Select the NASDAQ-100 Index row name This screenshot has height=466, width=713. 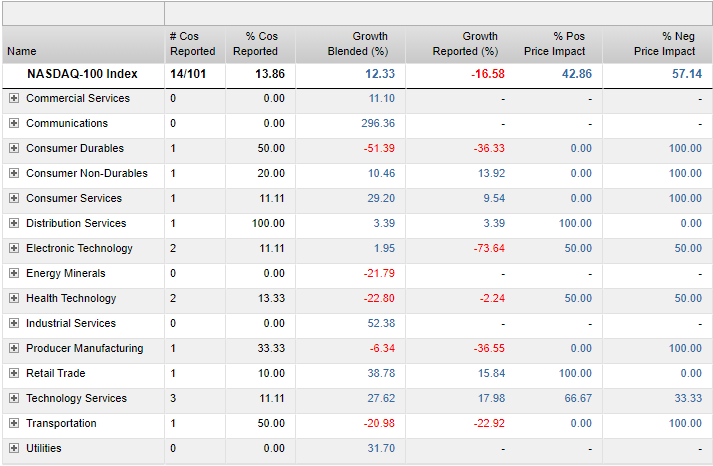(82, 74)
